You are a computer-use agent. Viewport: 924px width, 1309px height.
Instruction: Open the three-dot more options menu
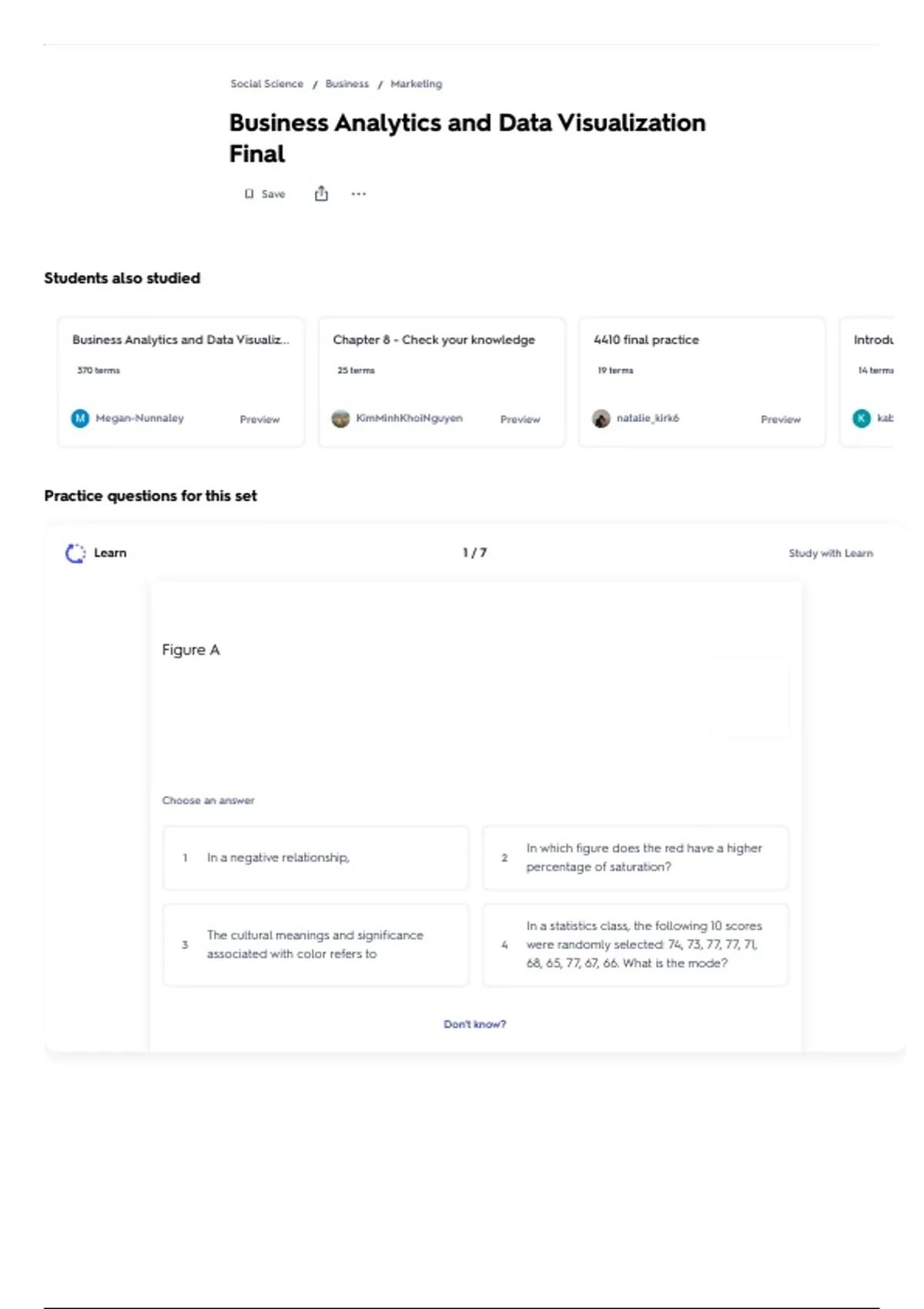point(359,194)
